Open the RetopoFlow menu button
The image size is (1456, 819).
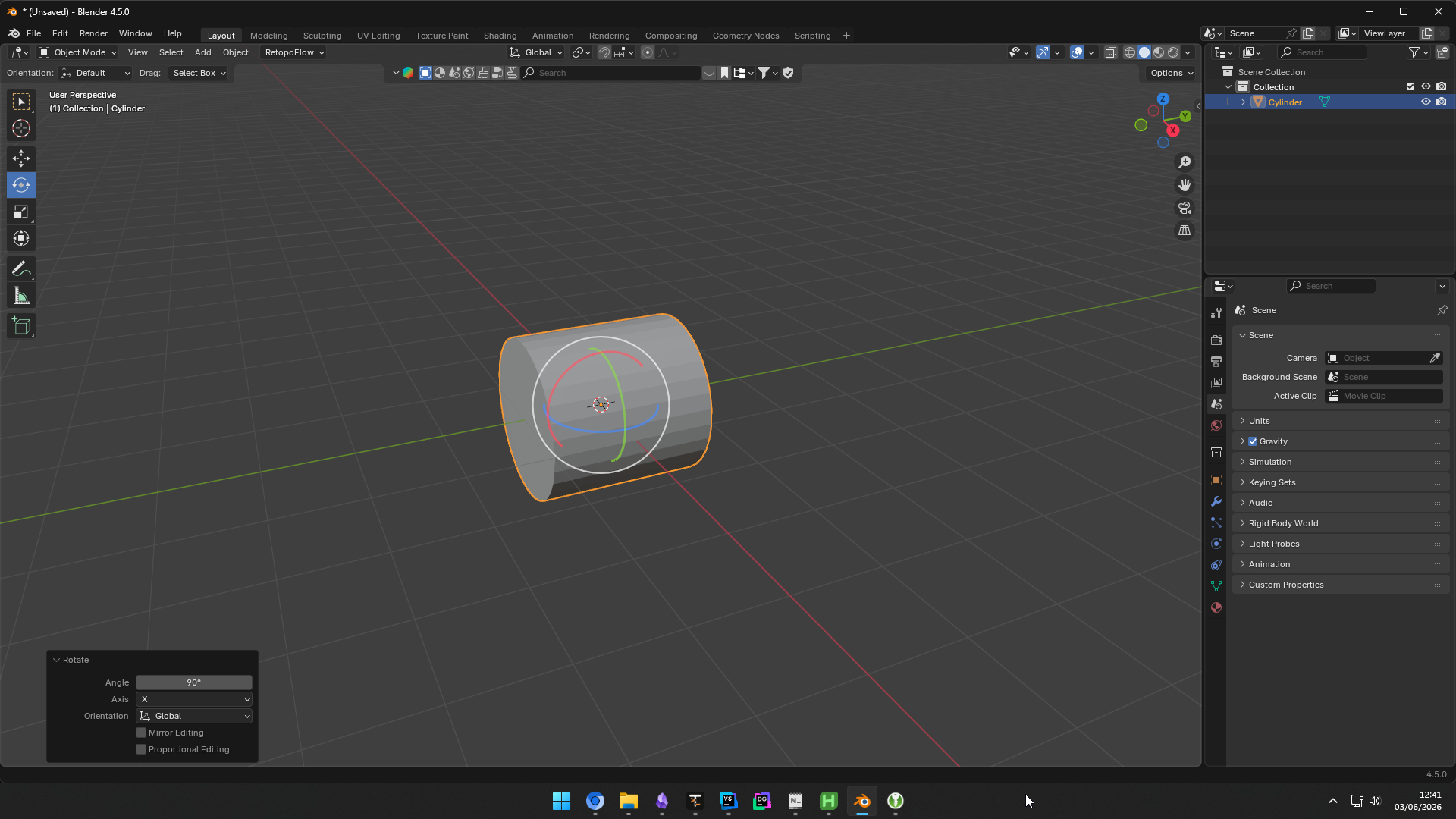[x=294, y=52]
